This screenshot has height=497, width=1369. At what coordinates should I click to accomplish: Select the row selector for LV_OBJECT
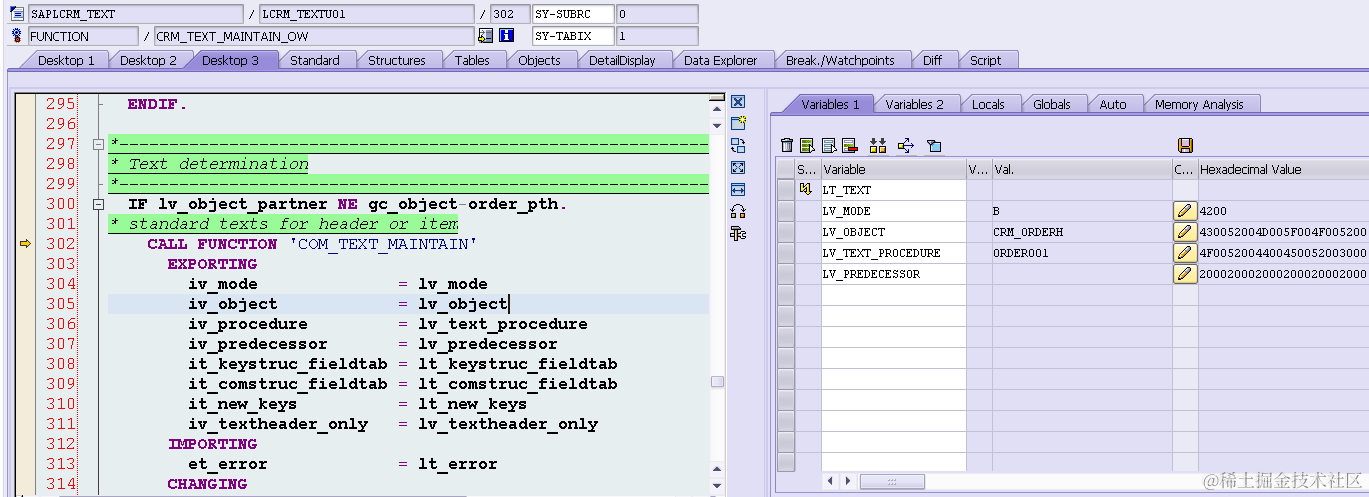(786, 232)
